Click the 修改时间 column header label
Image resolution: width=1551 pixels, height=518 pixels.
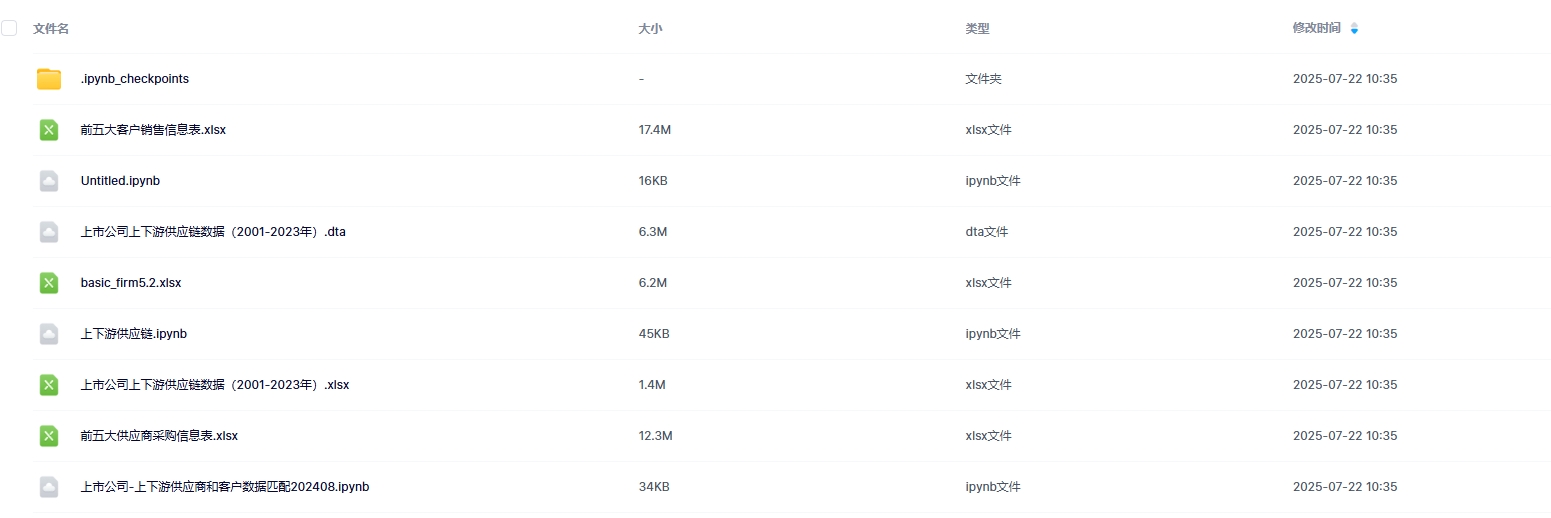[1316, 29]
